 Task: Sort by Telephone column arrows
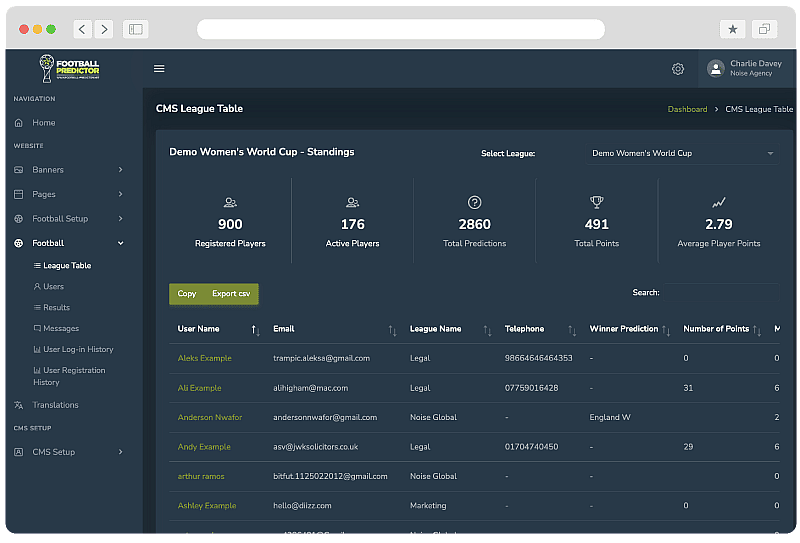(x=572, y=330)
